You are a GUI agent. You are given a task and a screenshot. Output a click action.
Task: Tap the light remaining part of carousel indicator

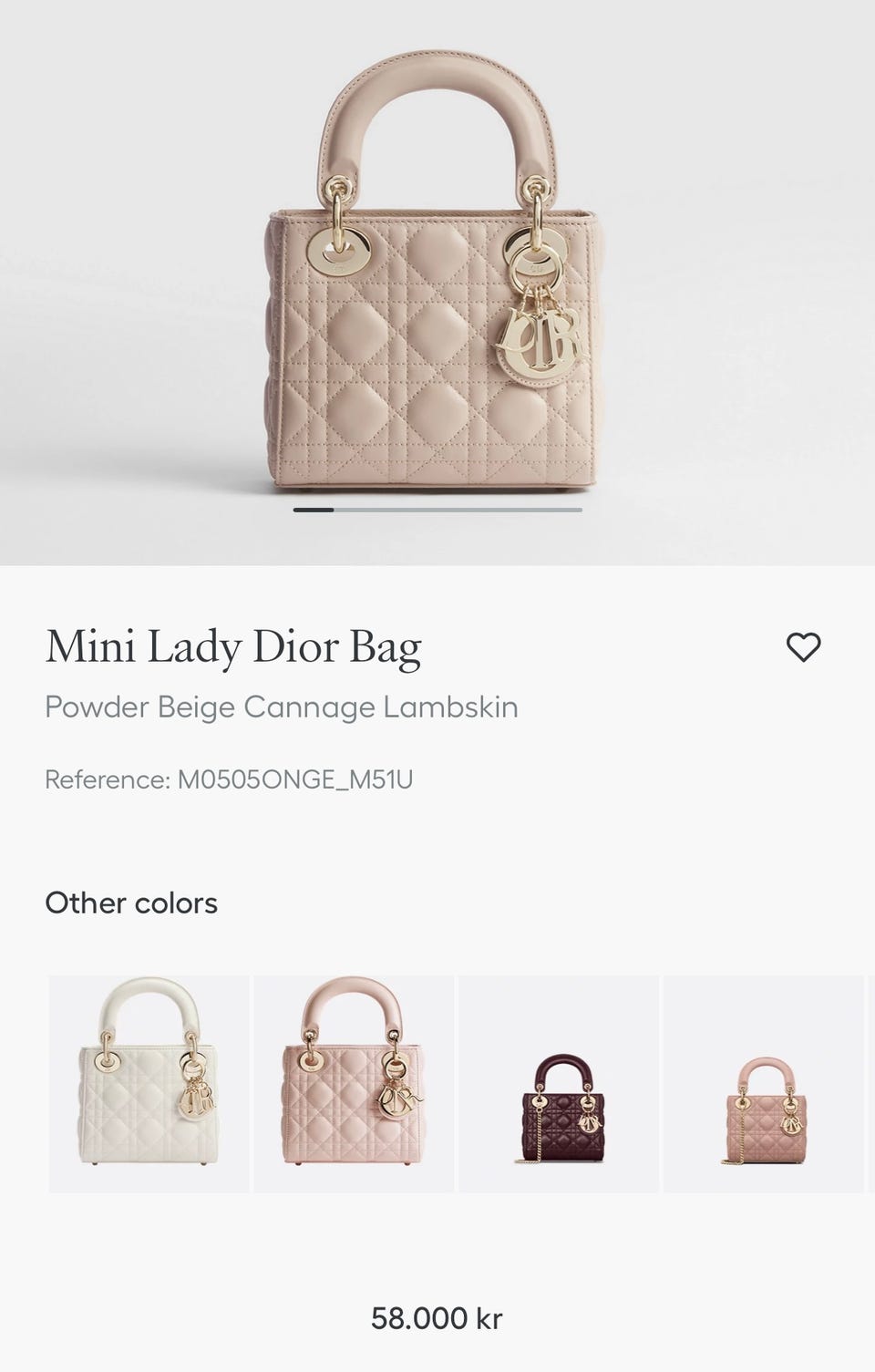458,510
